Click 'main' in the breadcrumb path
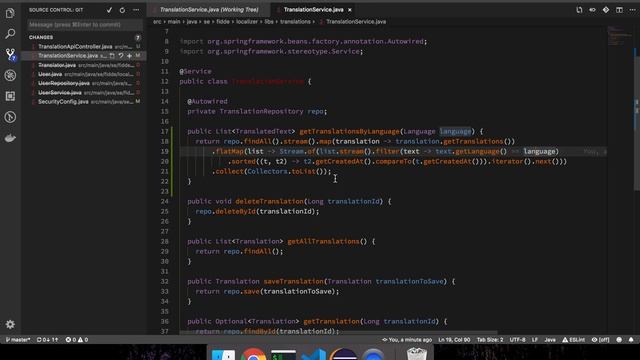Image resolution: width=640 pixels, height=360 pixels. coord(174,22)
